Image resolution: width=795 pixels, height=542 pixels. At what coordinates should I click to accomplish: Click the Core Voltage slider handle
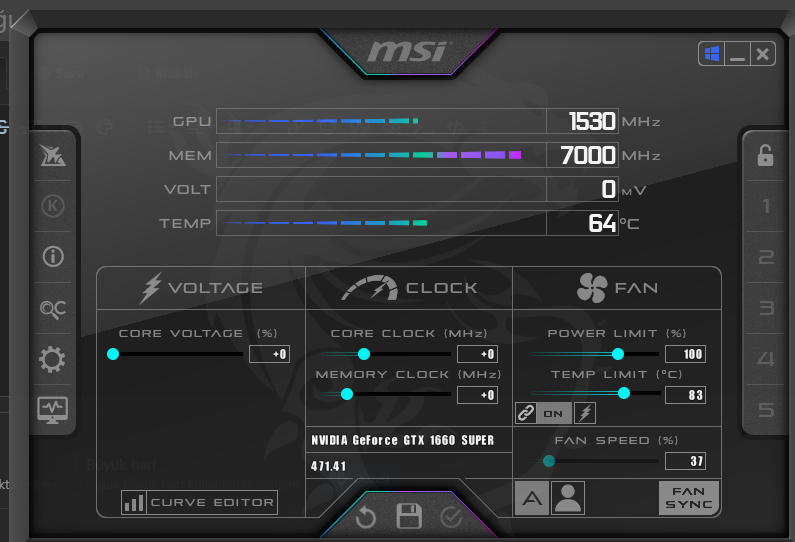tap(113, 354)
